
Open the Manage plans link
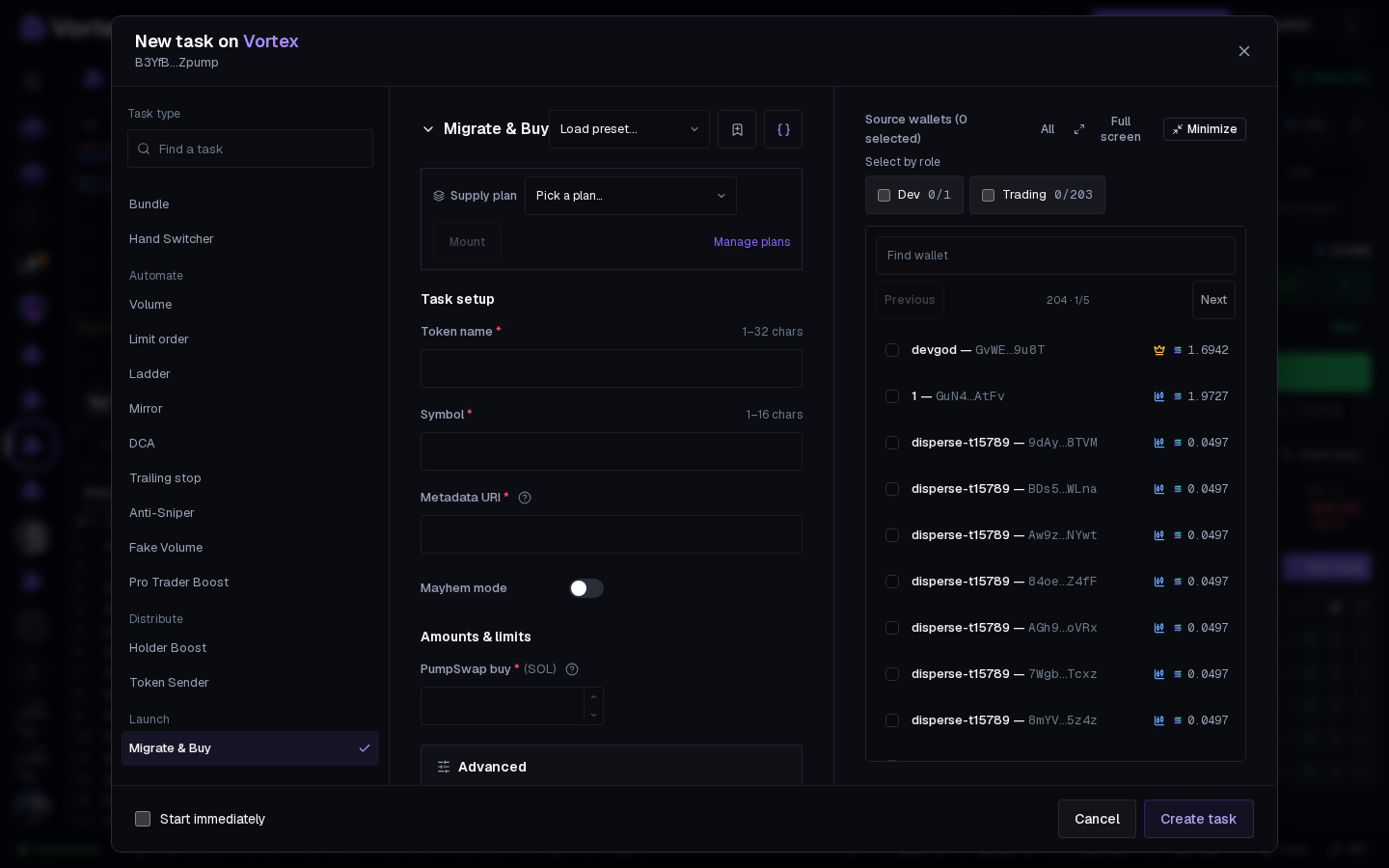[752, 242]
